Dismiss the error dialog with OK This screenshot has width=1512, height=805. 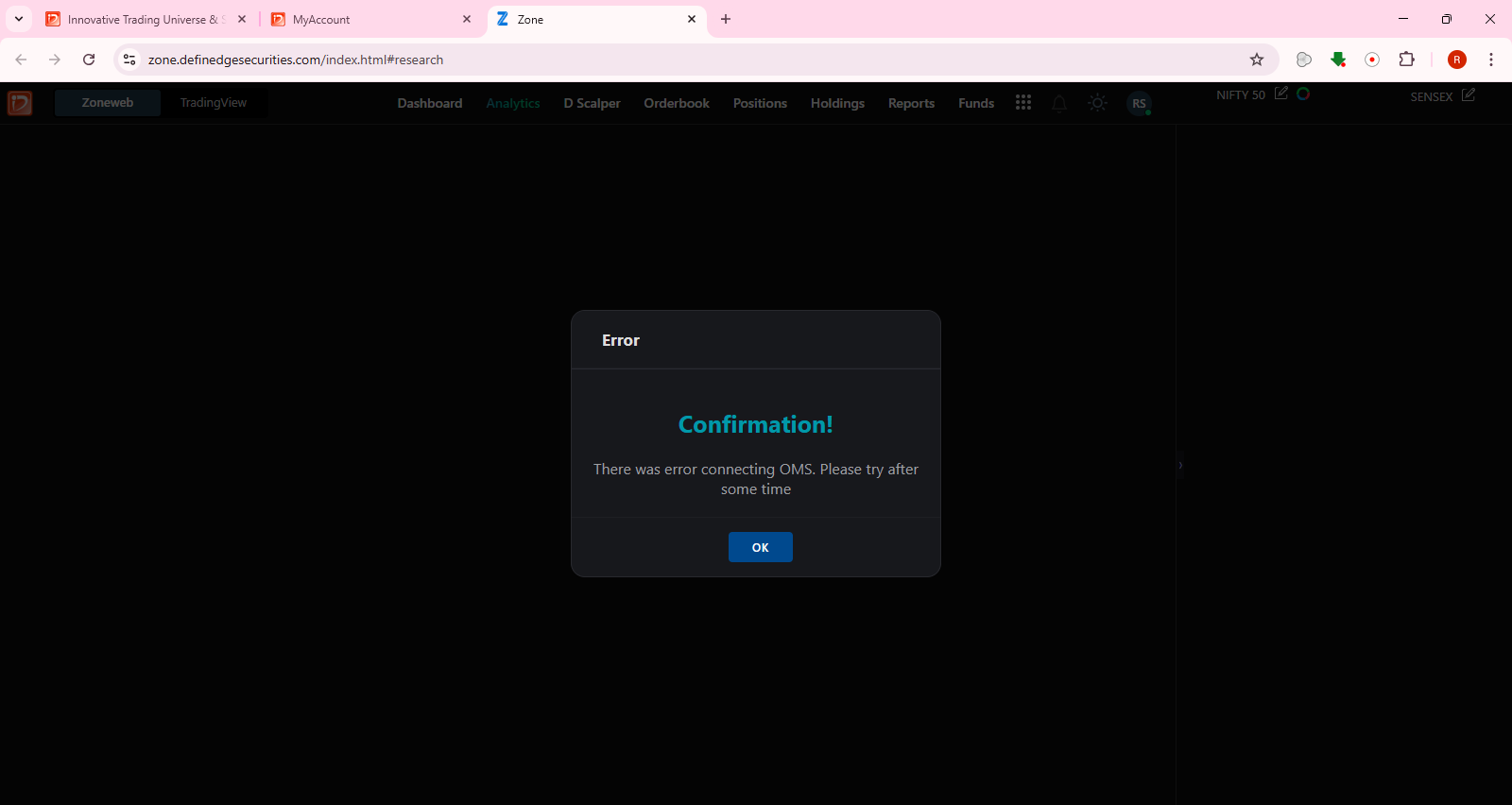point(760,547)
